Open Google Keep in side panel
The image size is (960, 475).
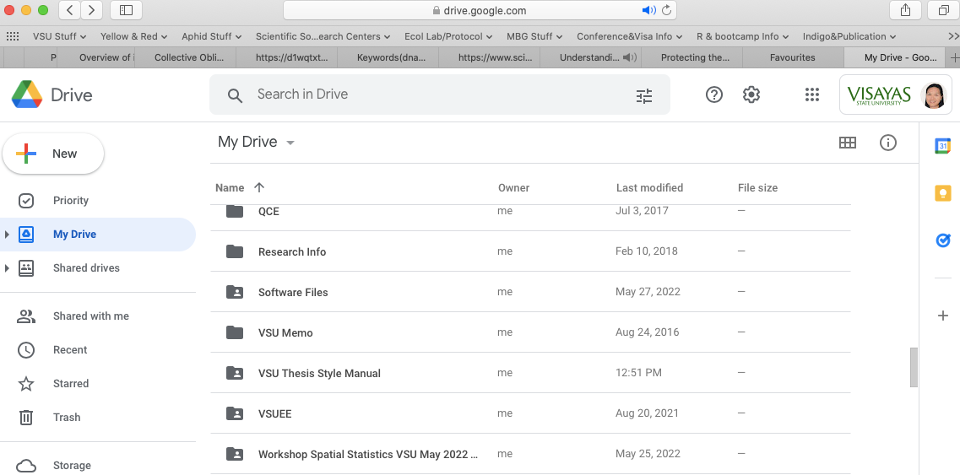click(x=942, y=193)
